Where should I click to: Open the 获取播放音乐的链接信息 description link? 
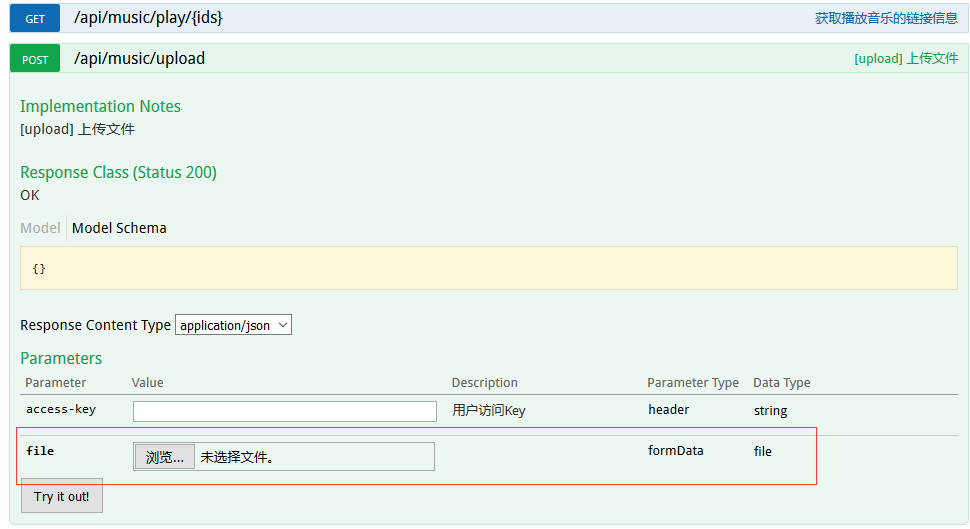886,19
